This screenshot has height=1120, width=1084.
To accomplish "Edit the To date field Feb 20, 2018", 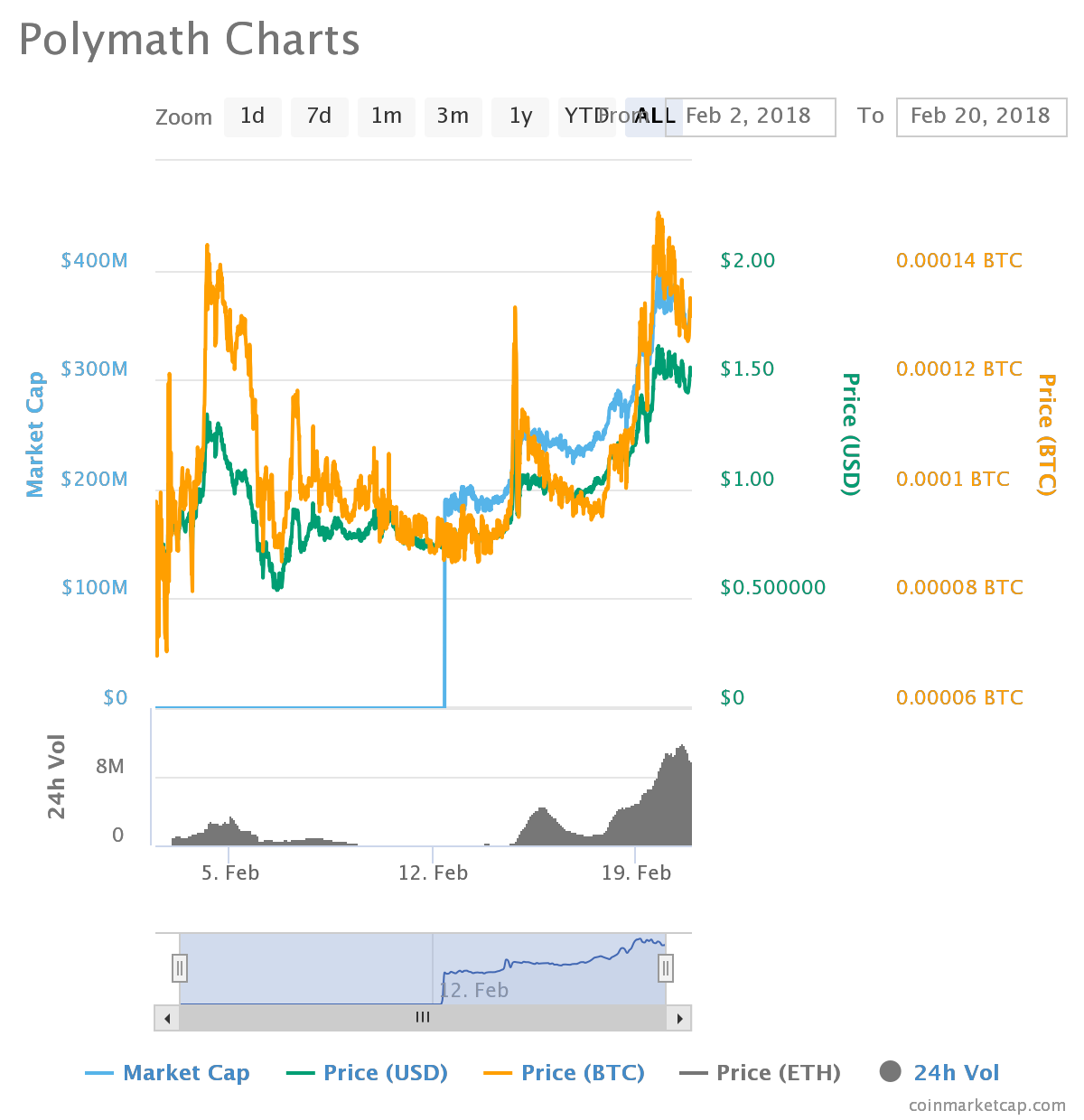I will point(981,117).
